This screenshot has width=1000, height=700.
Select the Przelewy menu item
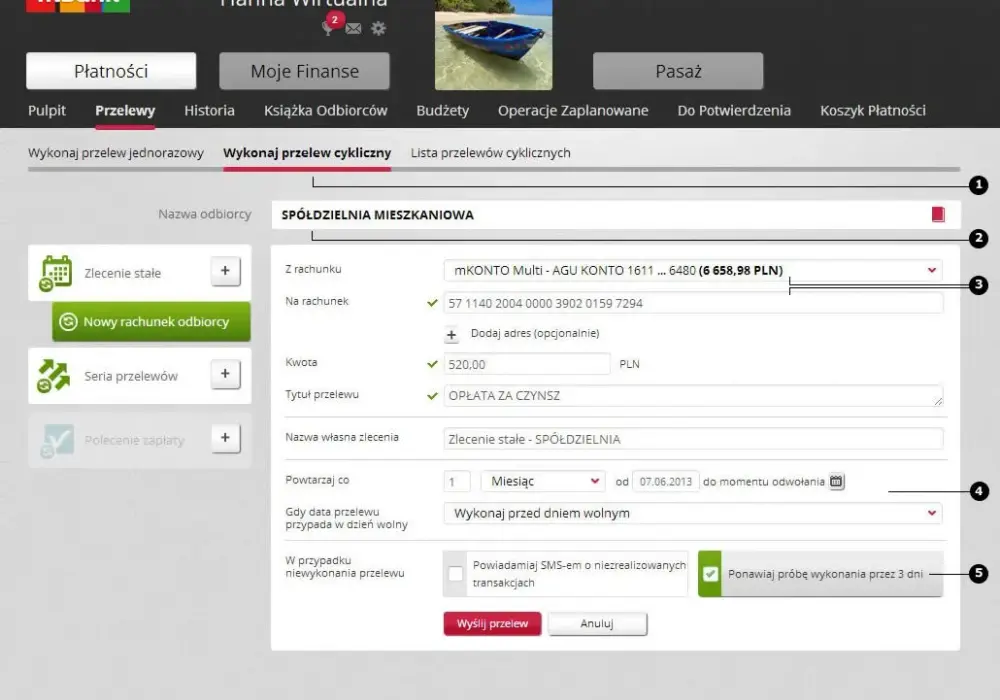pyautogui.click(x=125, y=110)
